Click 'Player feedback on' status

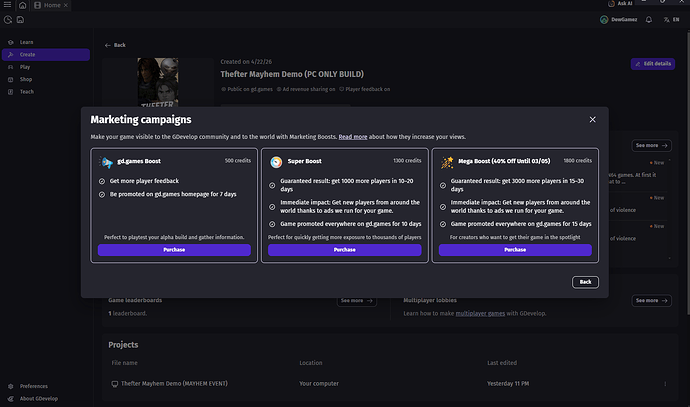(x=364, y=89)
